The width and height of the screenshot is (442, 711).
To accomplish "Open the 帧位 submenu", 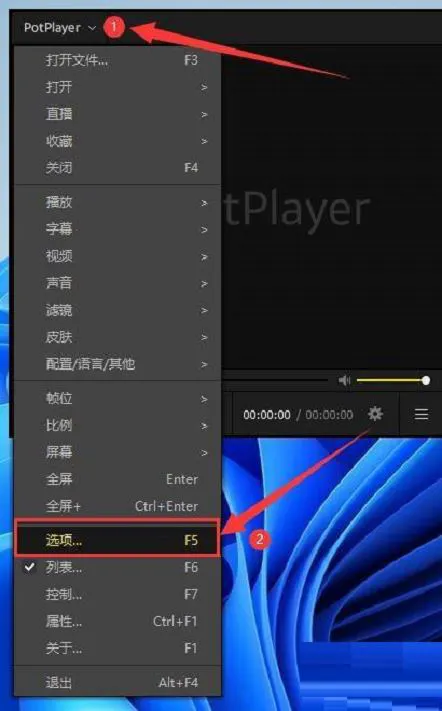I will click(118, 399).
